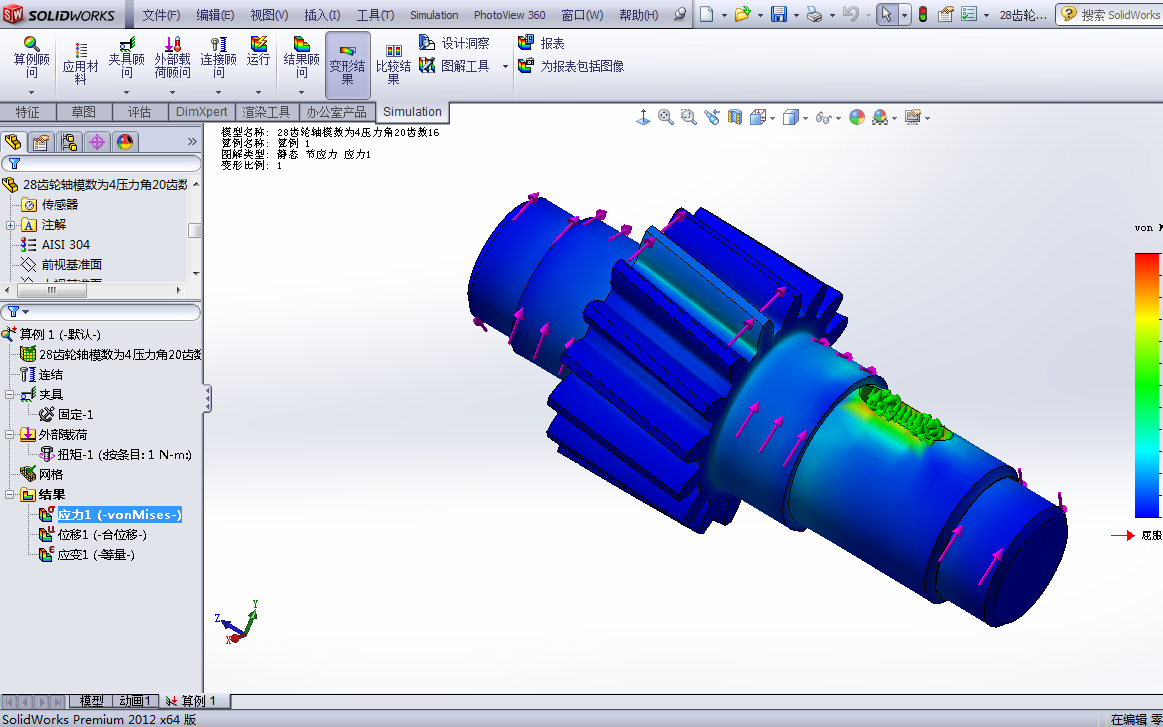Open DisplayManager tab icon
Image resolution: width=1163 pixels, height=727 pixels.
(x=125, y=142)
